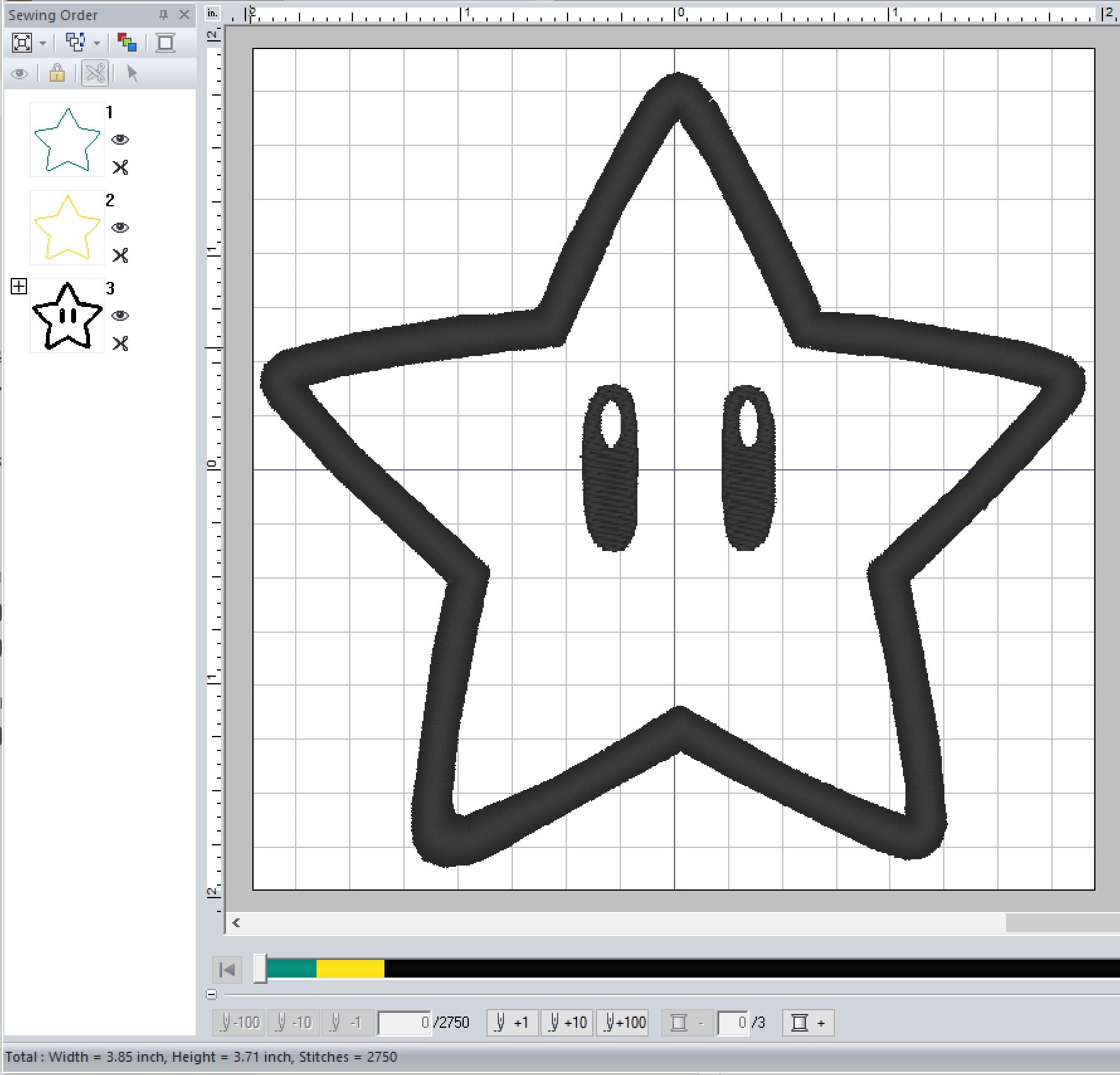Open the dropdown beside sewing order icon
The height and width of the screenshot is (1075, 1120).
97,43
